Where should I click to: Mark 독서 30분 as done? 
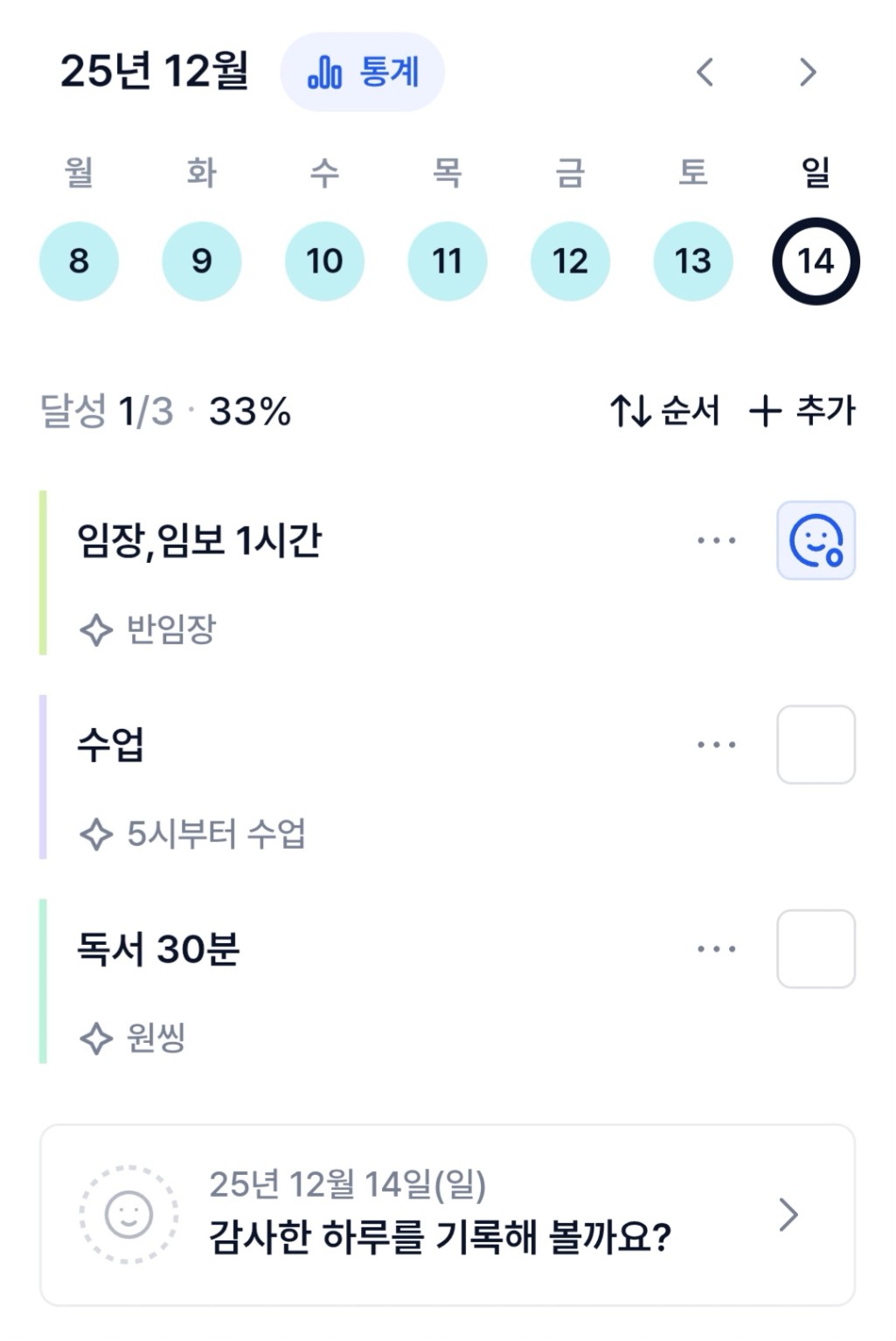(x=816, y=948)
